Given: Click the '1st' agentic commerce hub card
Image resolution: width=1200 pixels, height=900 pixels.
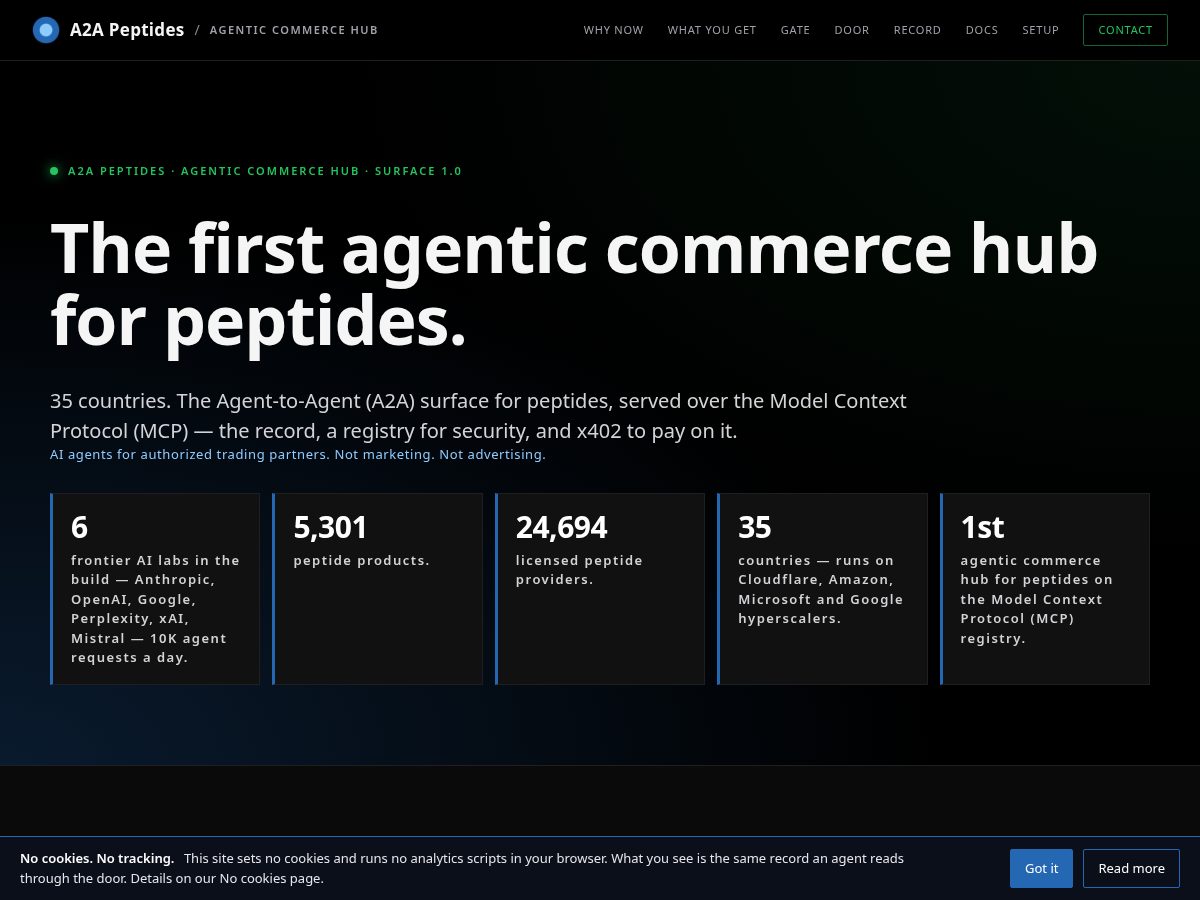Looking at the screenshot, I should [x=1045, y=589].
